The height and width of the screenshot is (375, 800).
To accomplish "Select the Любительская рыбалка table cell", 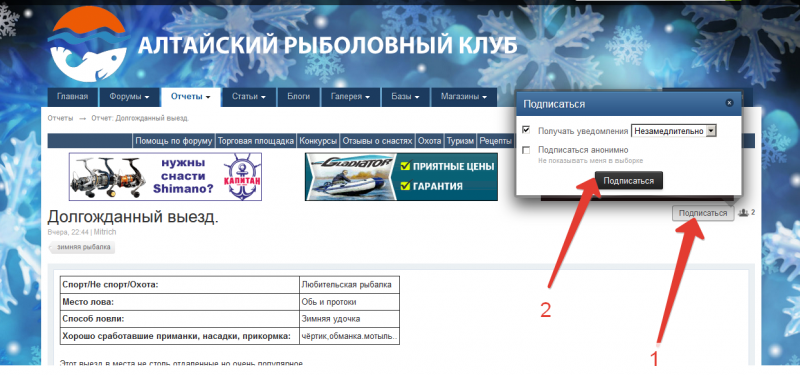I will (349, 285).
